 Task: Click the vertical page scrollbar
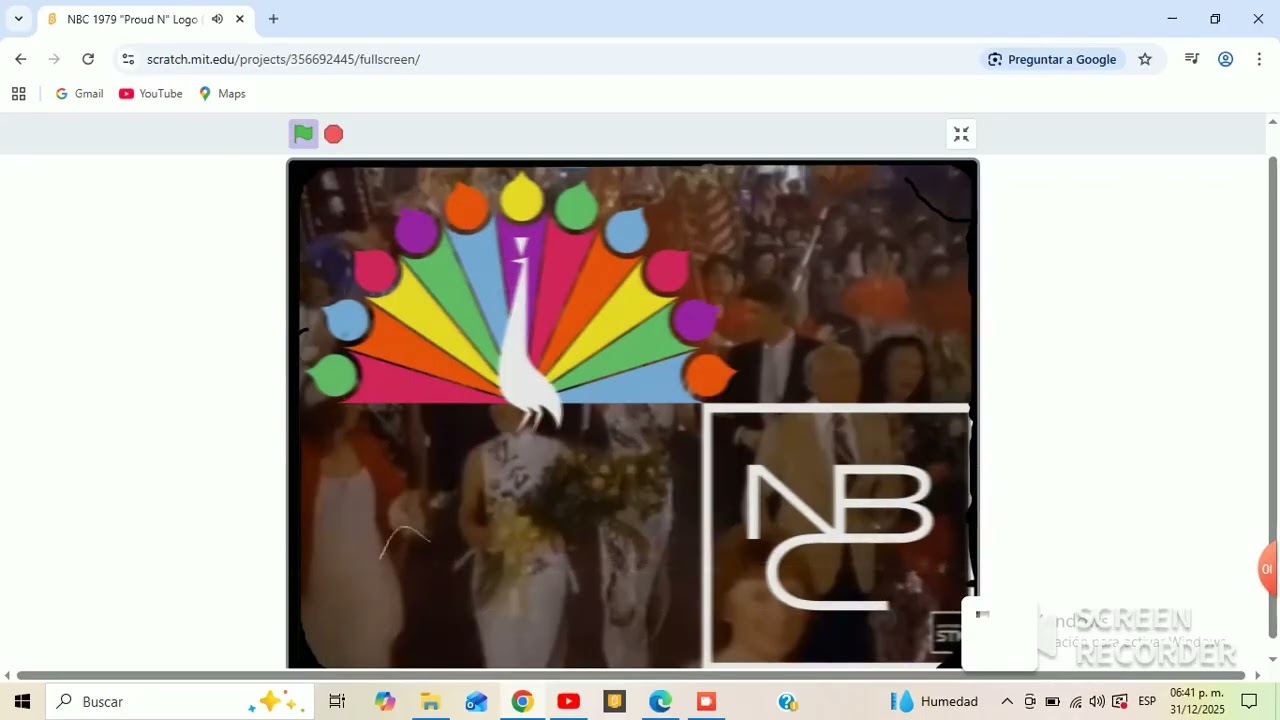pyautogui.click(x=1272, y=397)
